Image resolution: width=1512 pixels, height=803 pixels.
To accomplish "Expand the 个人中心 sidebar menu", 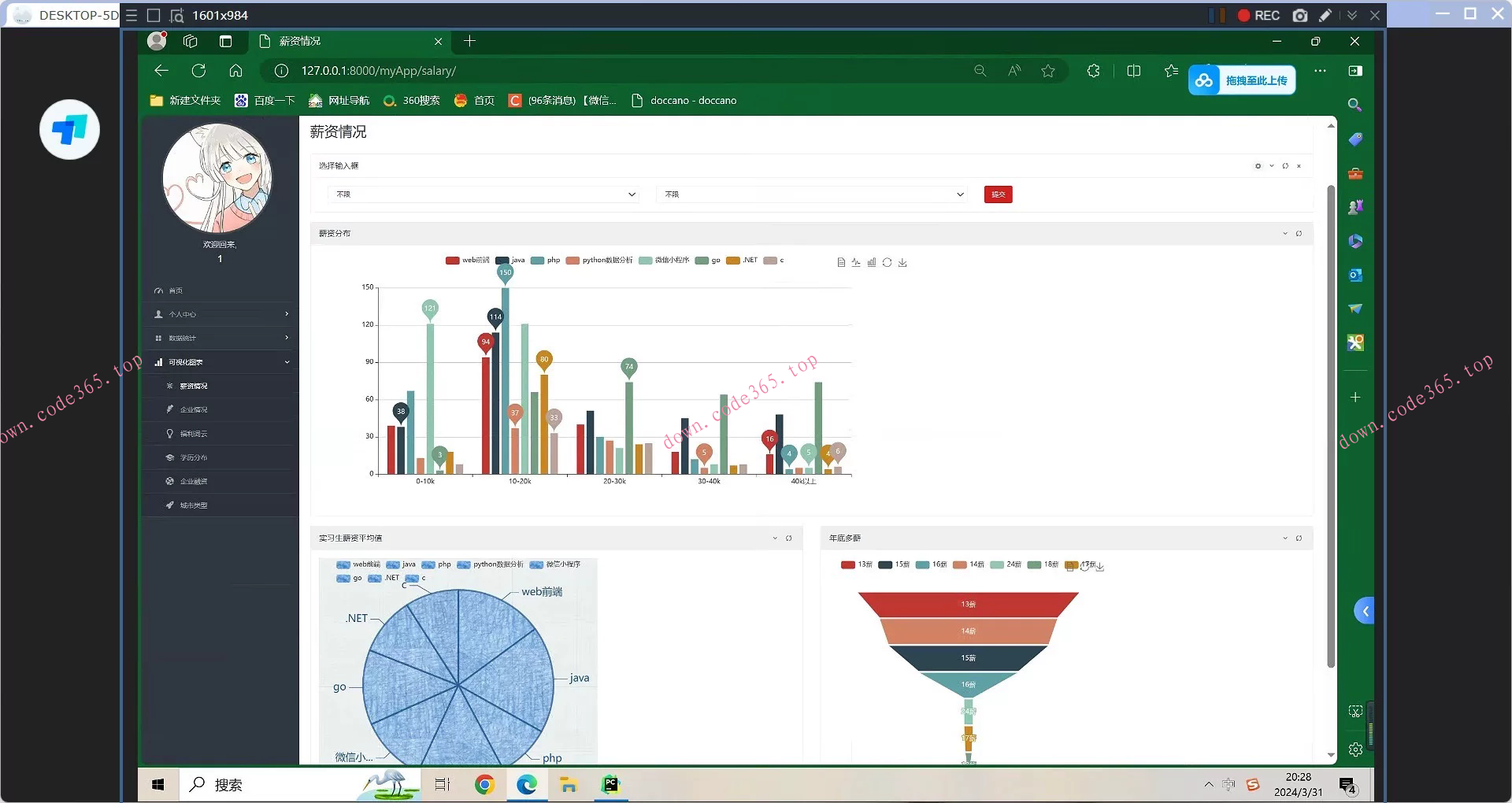I will point(220,314).
